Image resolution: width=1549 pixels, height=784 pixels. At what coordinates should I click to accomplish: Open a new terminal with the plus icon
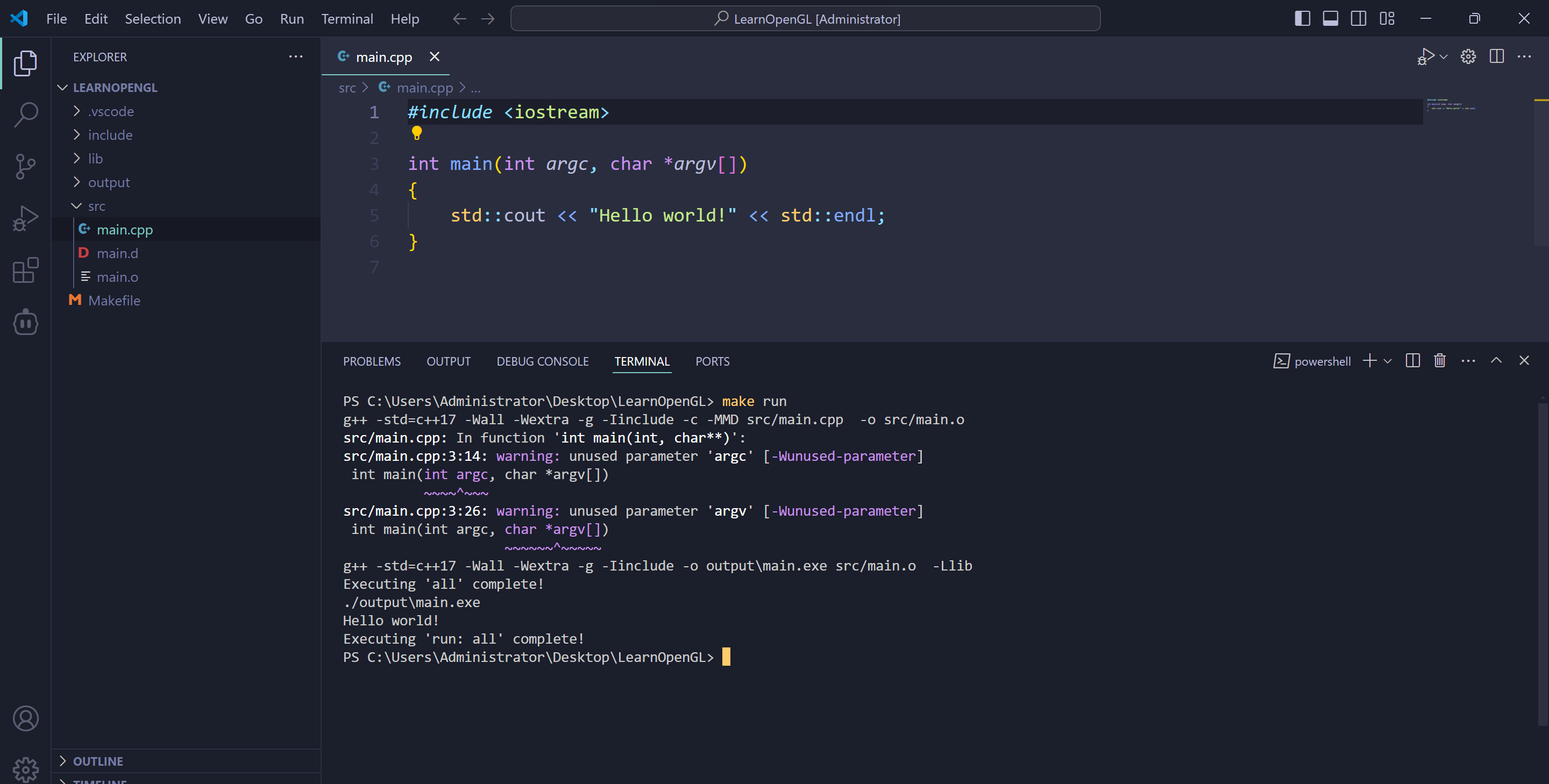[1369, 360]
